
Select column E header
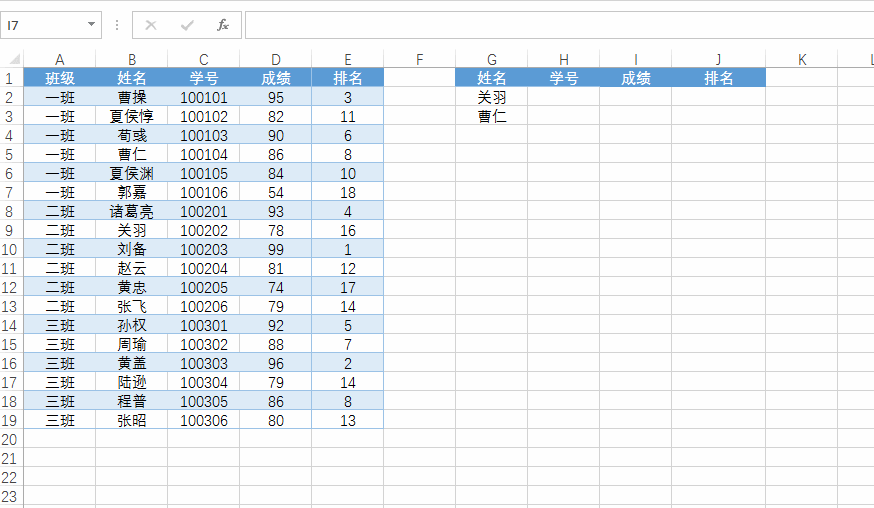347,59
